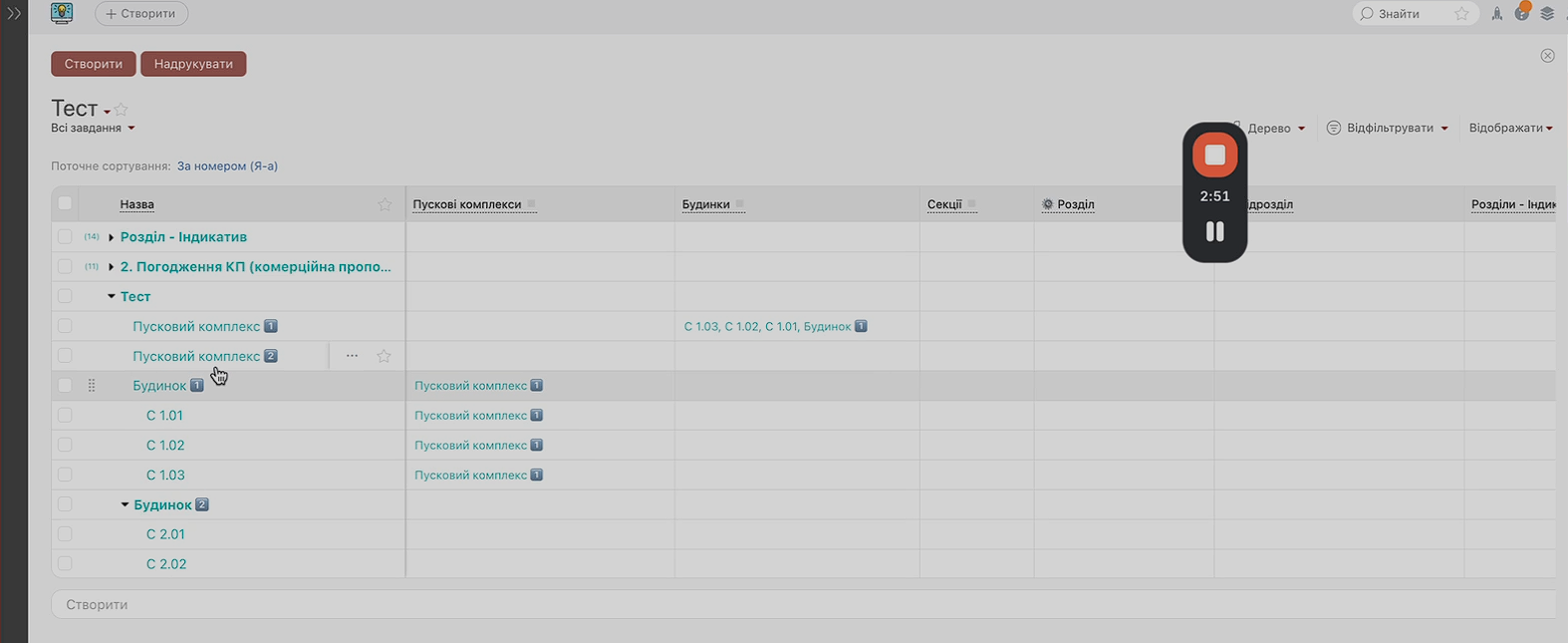Open the Відфільтрувати filter dropdown
Screen dimensions: 1568x643
click(x=1388, y=129)
